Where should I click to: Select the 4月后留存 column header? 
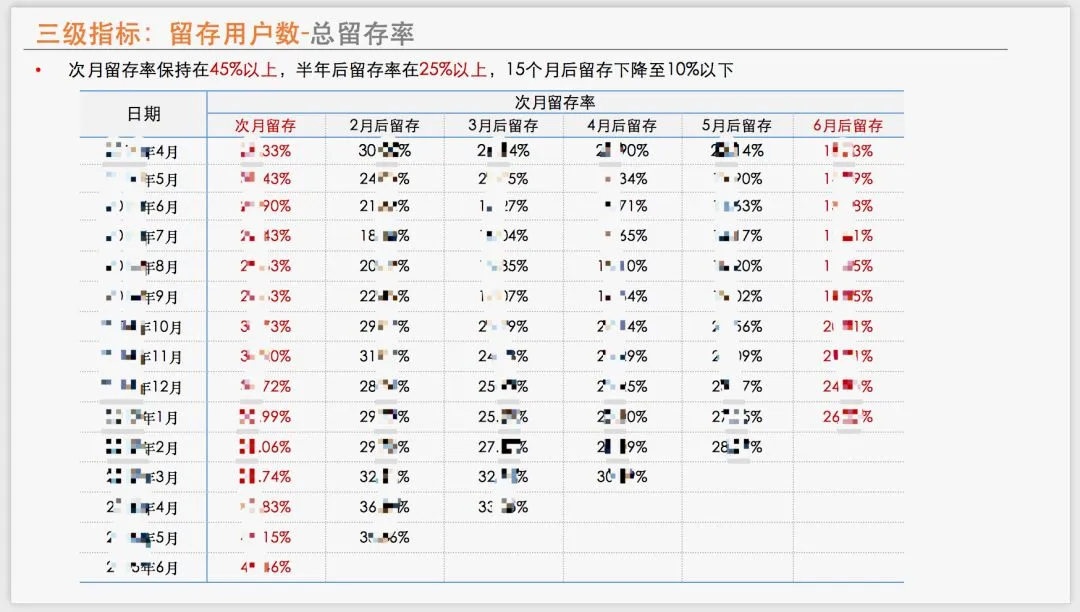click(x=622, y=126)
